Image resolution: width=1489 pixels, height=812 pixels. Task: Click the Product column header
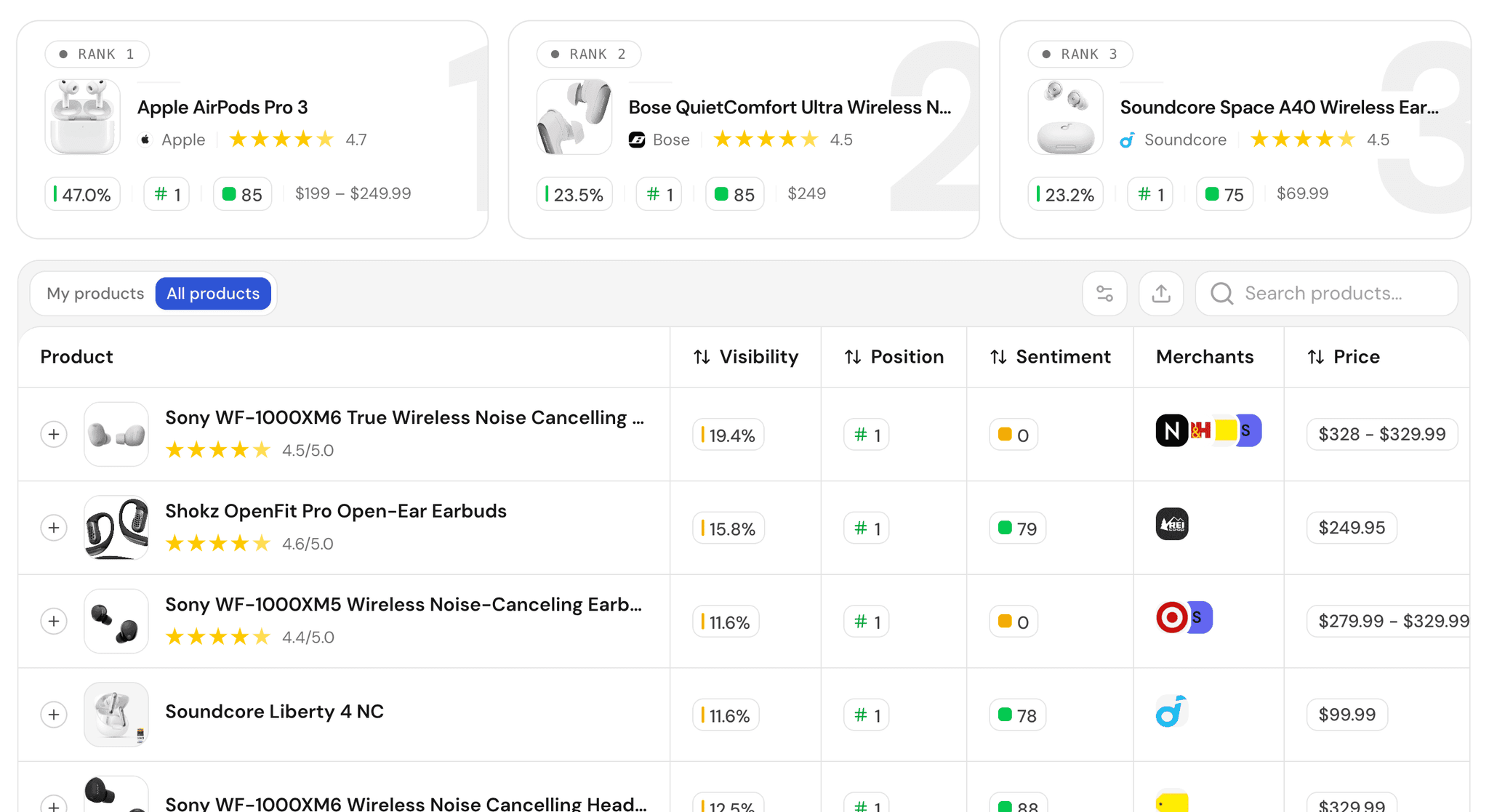76,357
